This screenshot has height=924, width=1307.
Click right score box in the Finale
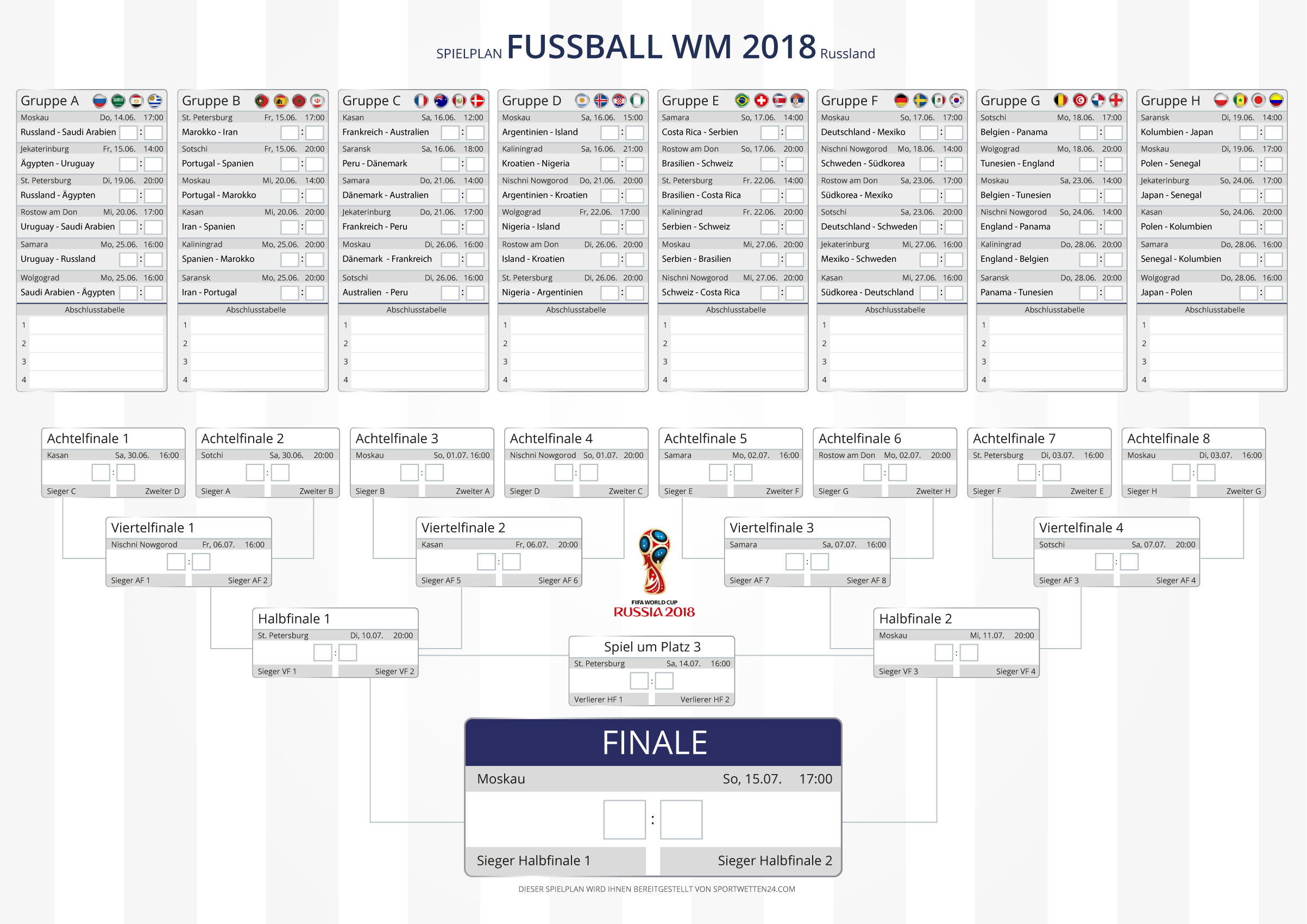pyautogui.click(x=681, y=820)
